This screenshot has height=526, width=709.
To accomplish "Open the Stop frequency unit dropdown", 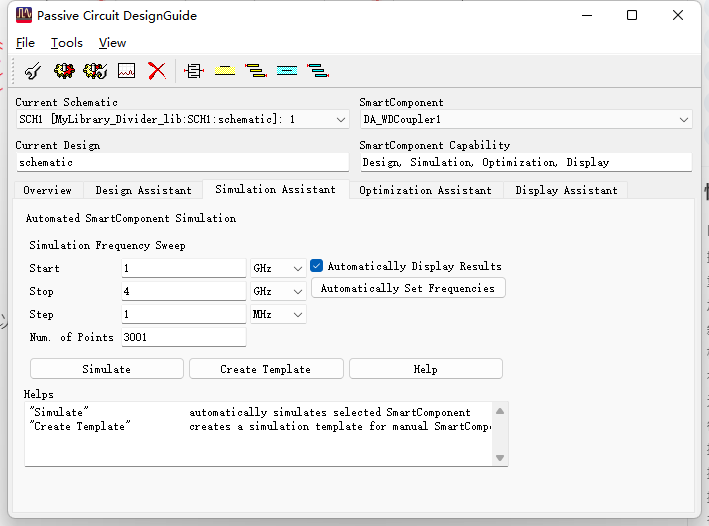I will pyautogui.click(x=278, y=291).
